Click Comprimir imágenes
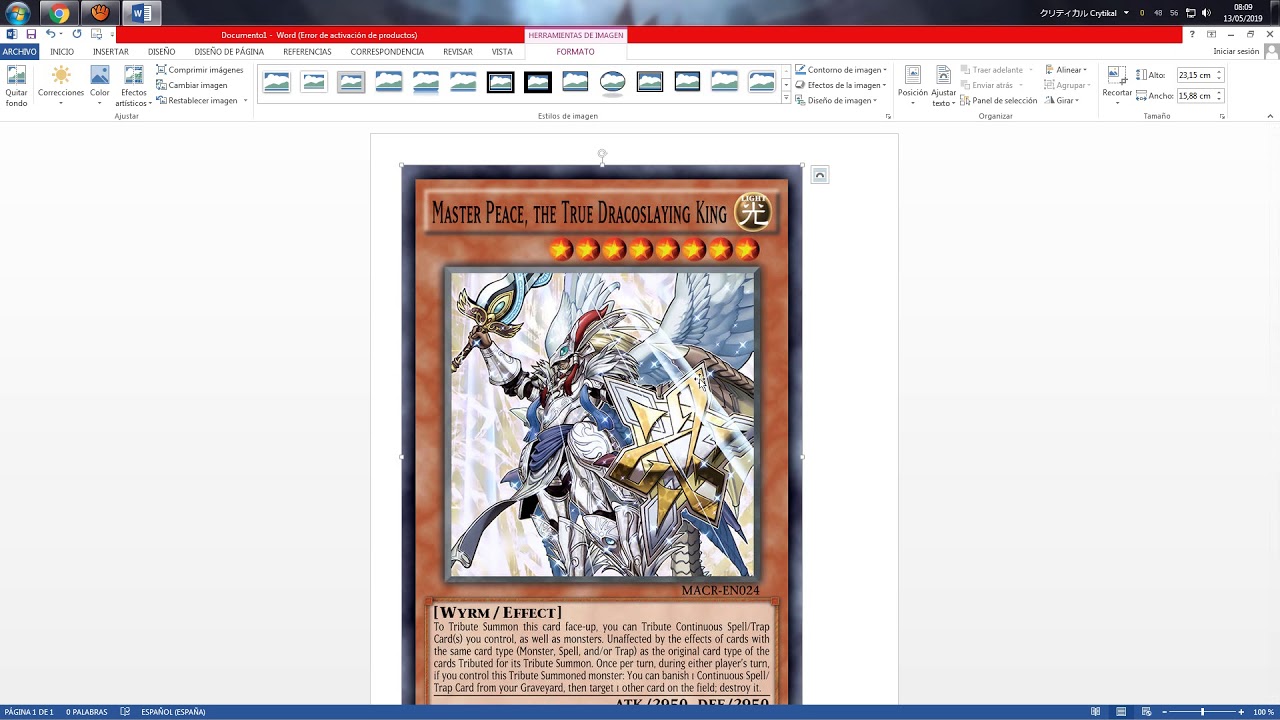This screenshot has width=1280, height=720. 199,70
